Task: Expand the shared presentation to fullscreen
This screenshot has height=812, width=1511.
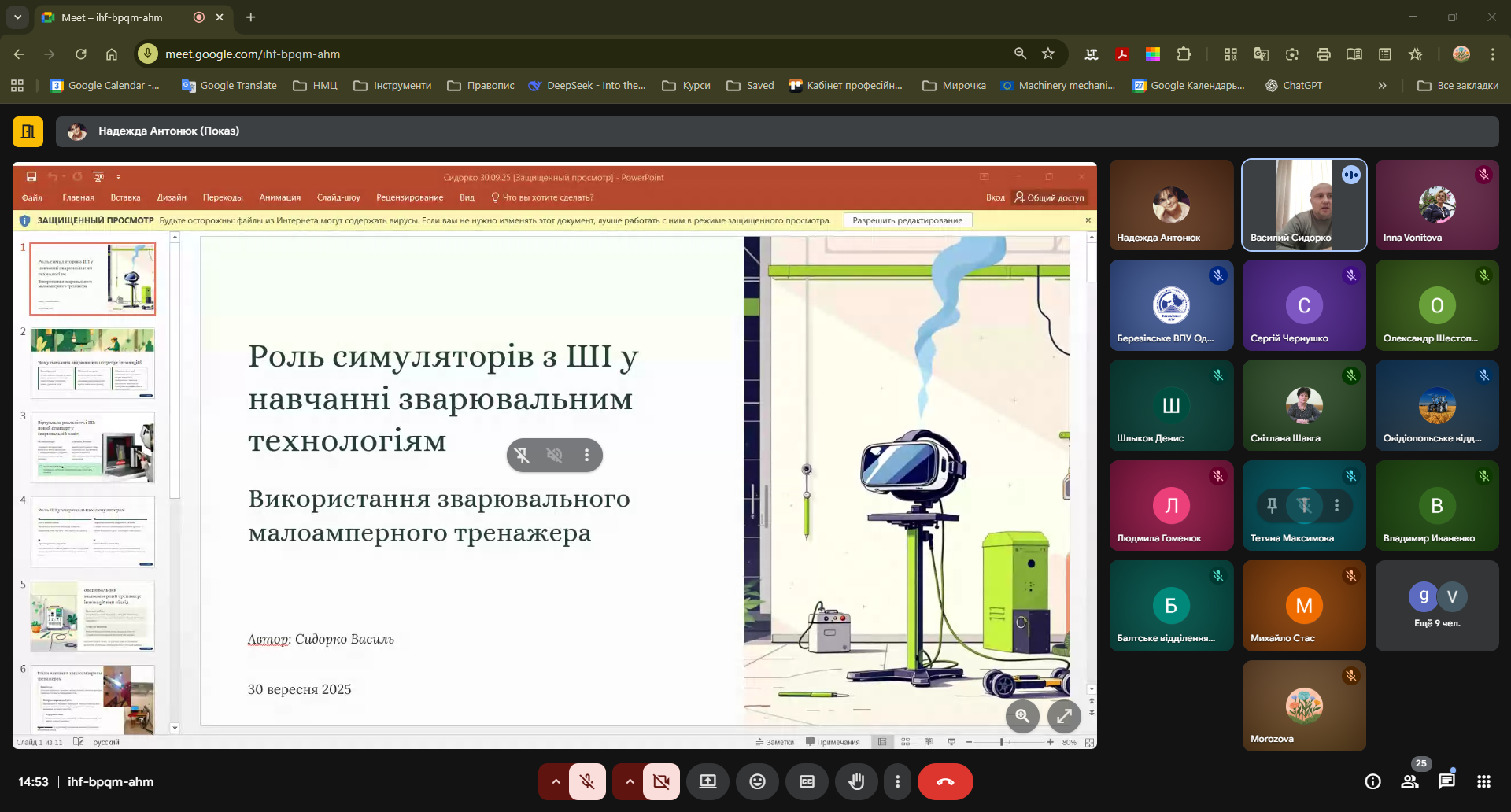Action: (1064, 716)
